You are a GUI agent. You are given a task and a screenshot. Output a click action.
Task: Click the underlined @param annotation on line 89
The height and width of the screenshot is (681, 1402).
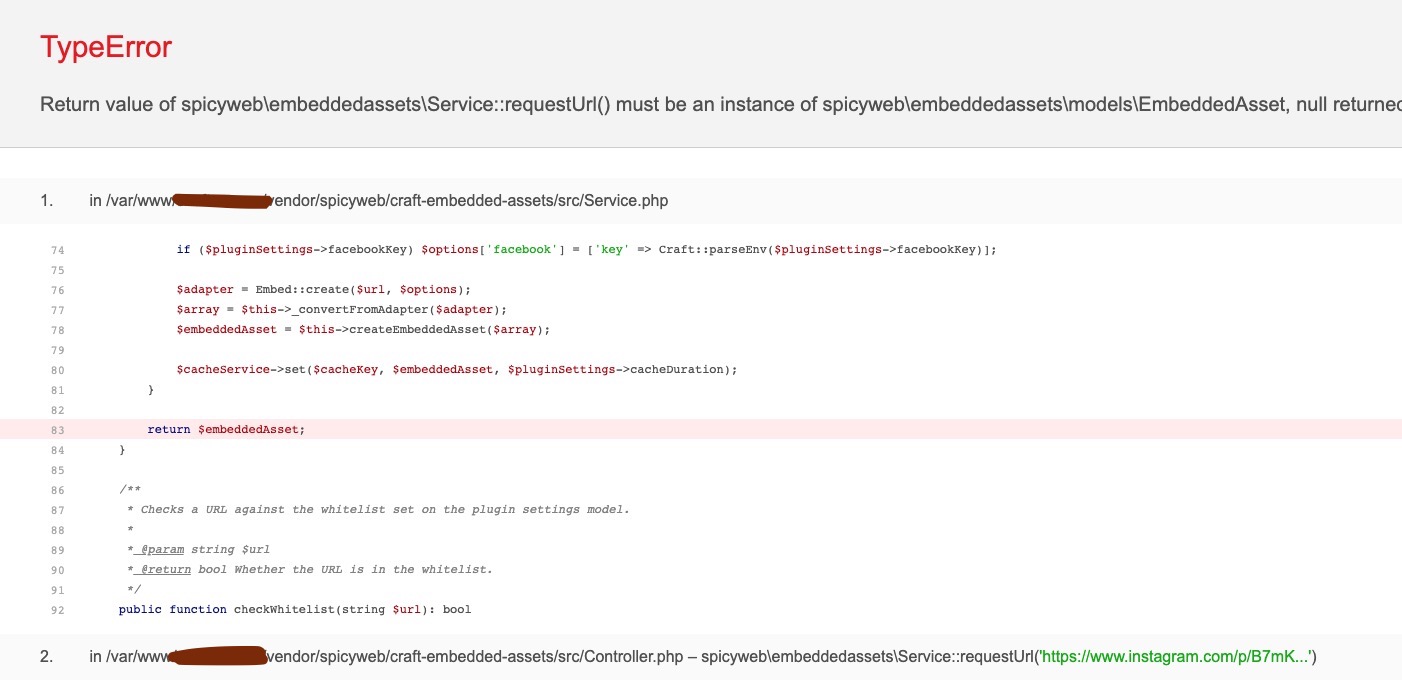(x=160, y=549)
